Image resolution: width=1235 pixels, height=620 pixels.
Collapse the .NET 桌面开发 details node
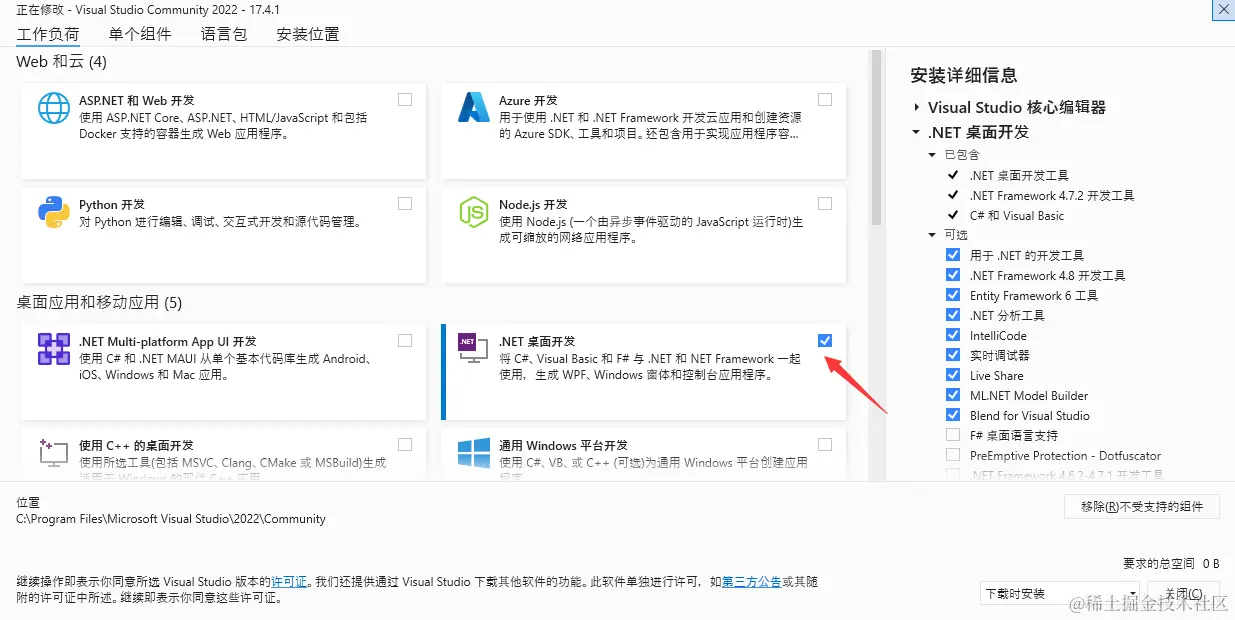916,132
